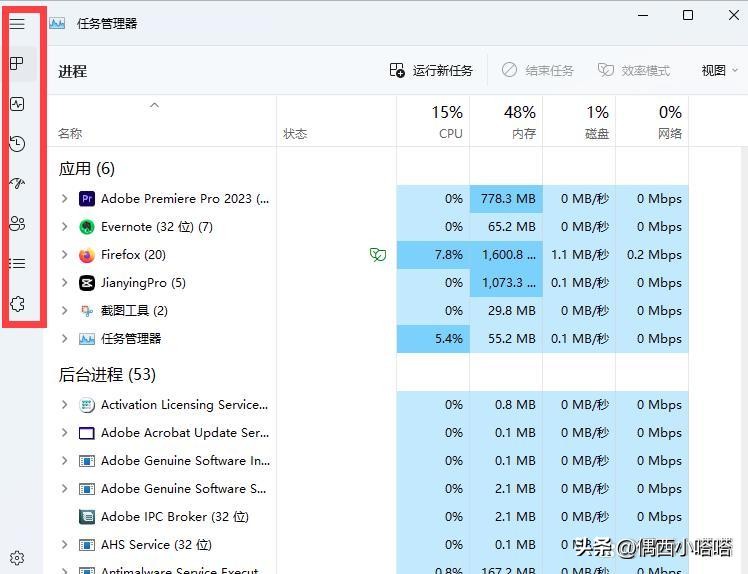Click the Firefox app icon
Viewport: 748px width, 574px height.
[87, 255]
